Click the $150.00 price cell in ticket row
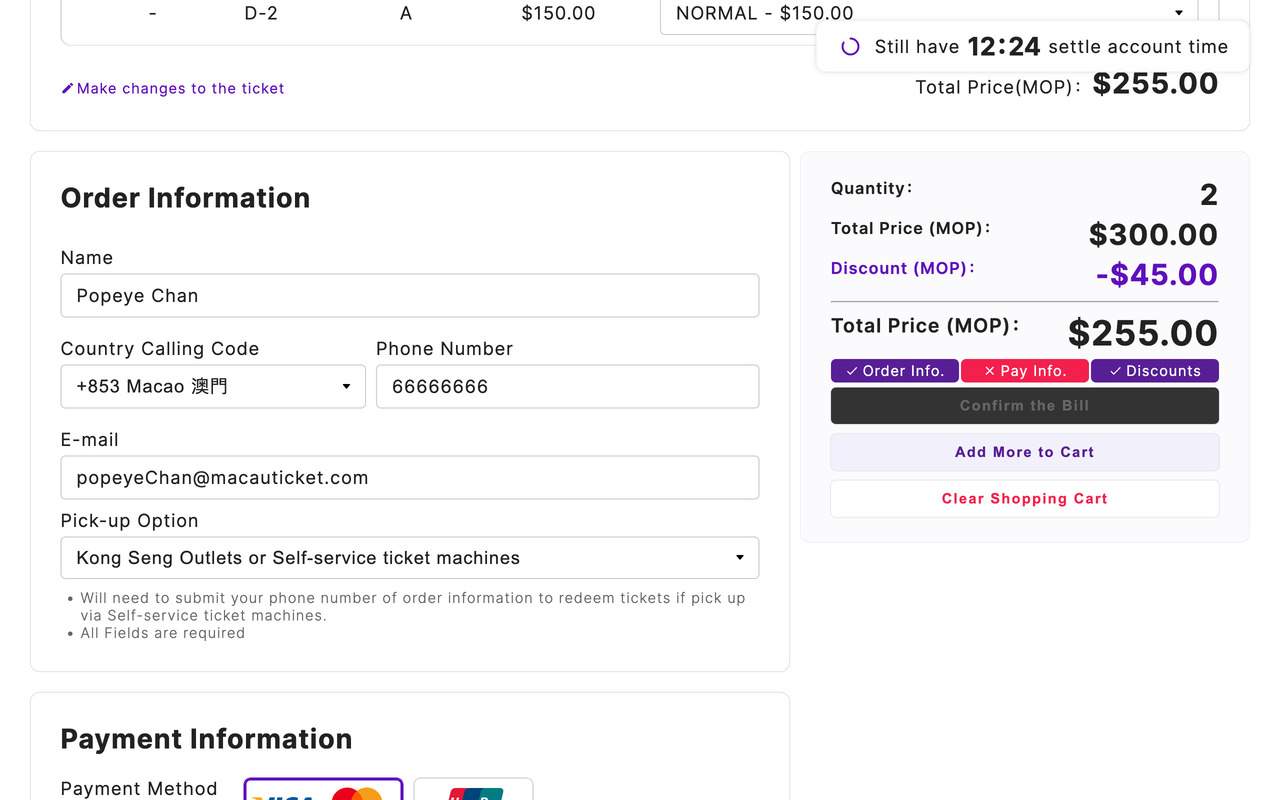1280x800 pixels. pyautogui.click(x=558, y=14)
